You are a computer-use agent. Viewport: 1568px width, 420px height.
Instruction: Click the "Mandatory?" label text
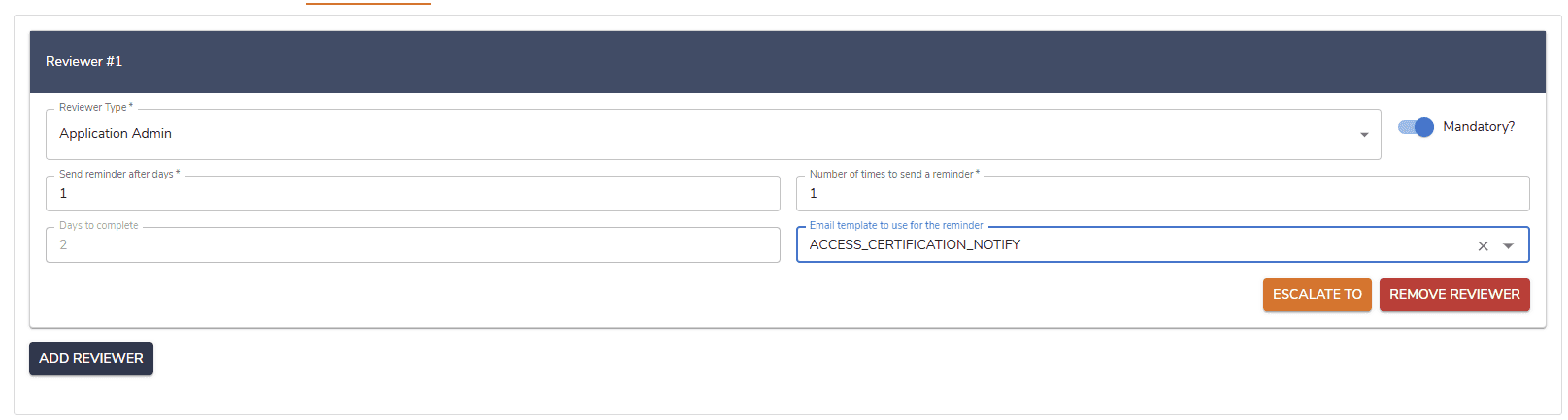click(1478, 127)
